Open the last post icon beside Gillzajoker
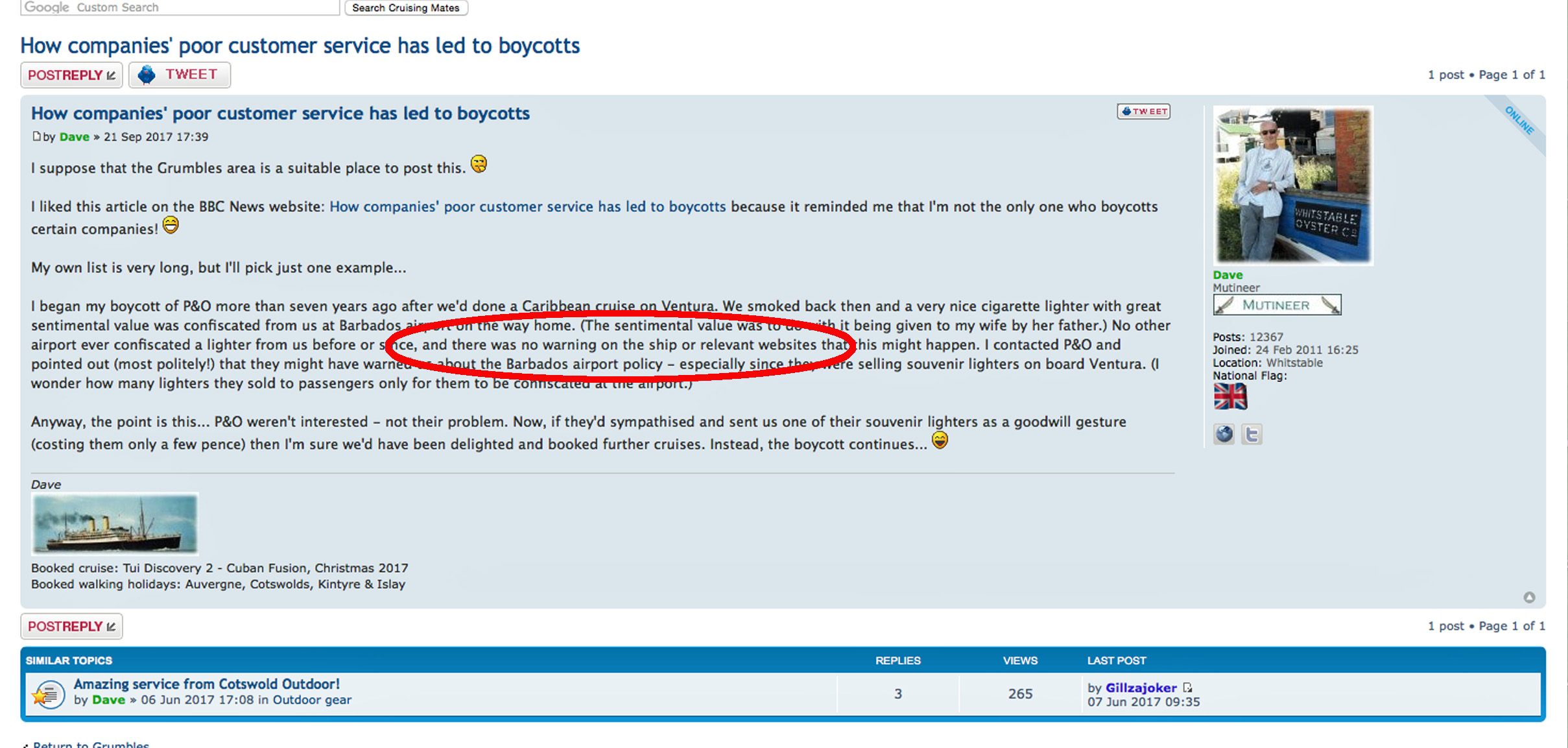Image resolution: width=1568 pixels, height=748 pixels. [x=1187, y=688]
